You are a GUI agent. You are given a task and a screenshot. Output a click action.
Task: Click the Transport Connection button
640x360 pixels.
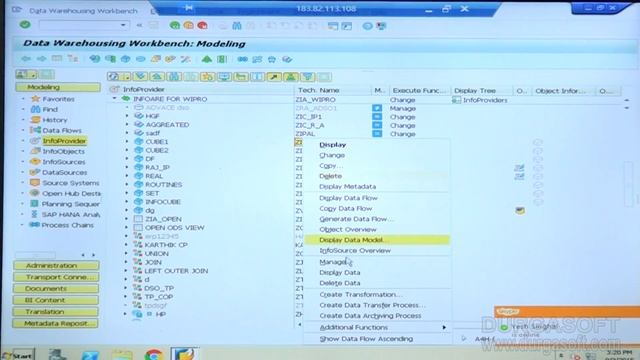[x=56, y=277]
